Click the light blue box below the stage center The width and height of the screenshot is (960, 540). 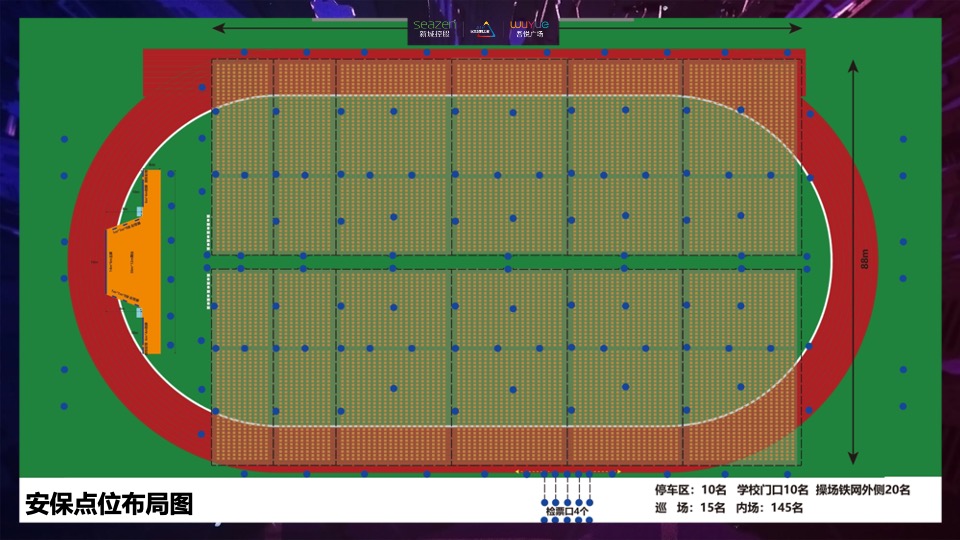(x=140, y=312)
